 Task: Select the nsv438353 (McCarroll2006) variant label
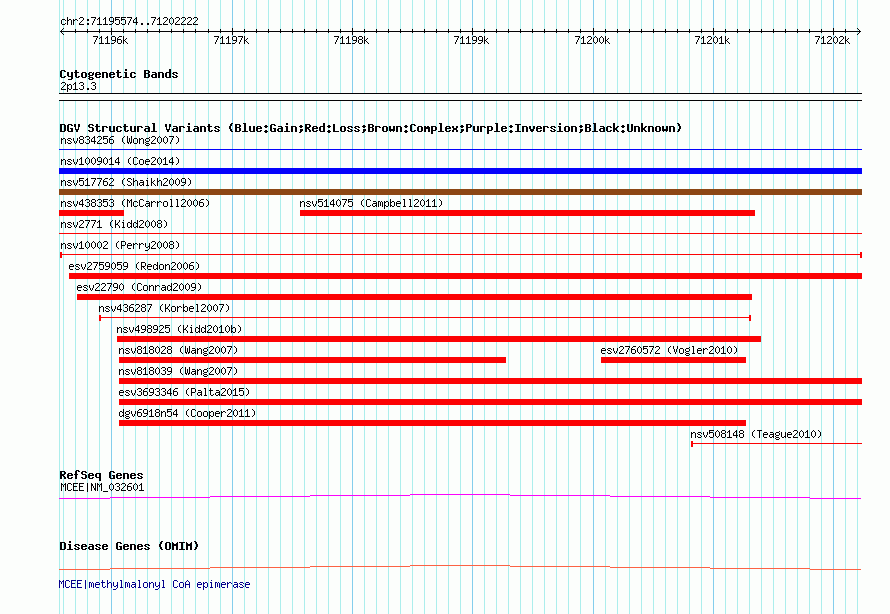pyautogui.click(x=135, y=203)
